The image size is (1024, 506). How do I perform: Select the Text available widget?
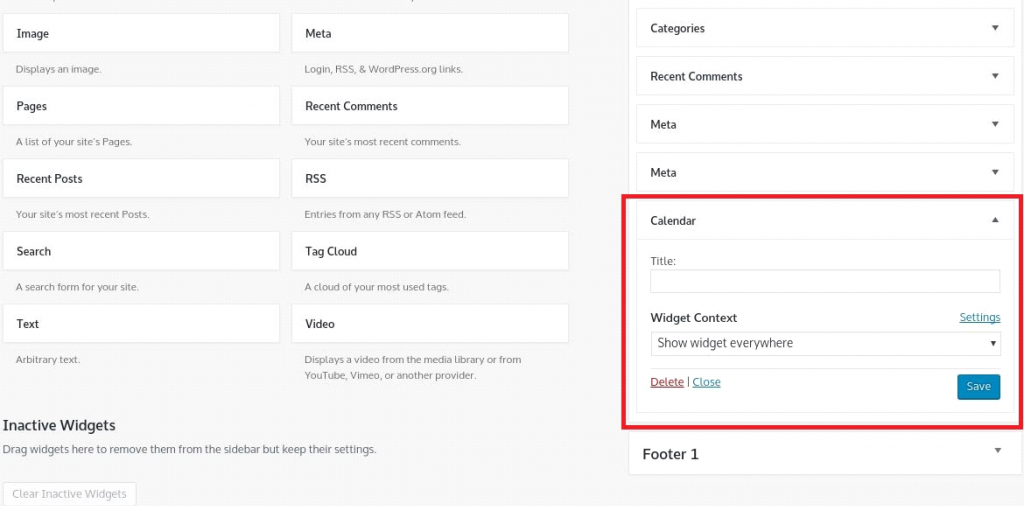coord(141,324)
